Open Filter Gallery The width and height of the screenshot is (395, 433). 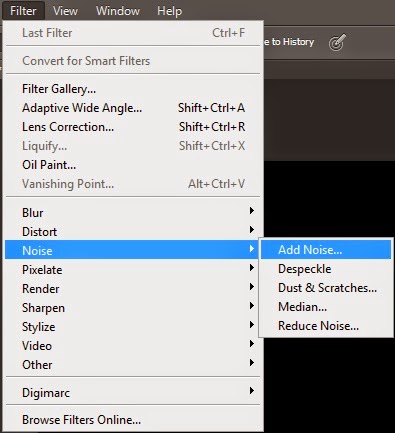pos(132,89)
